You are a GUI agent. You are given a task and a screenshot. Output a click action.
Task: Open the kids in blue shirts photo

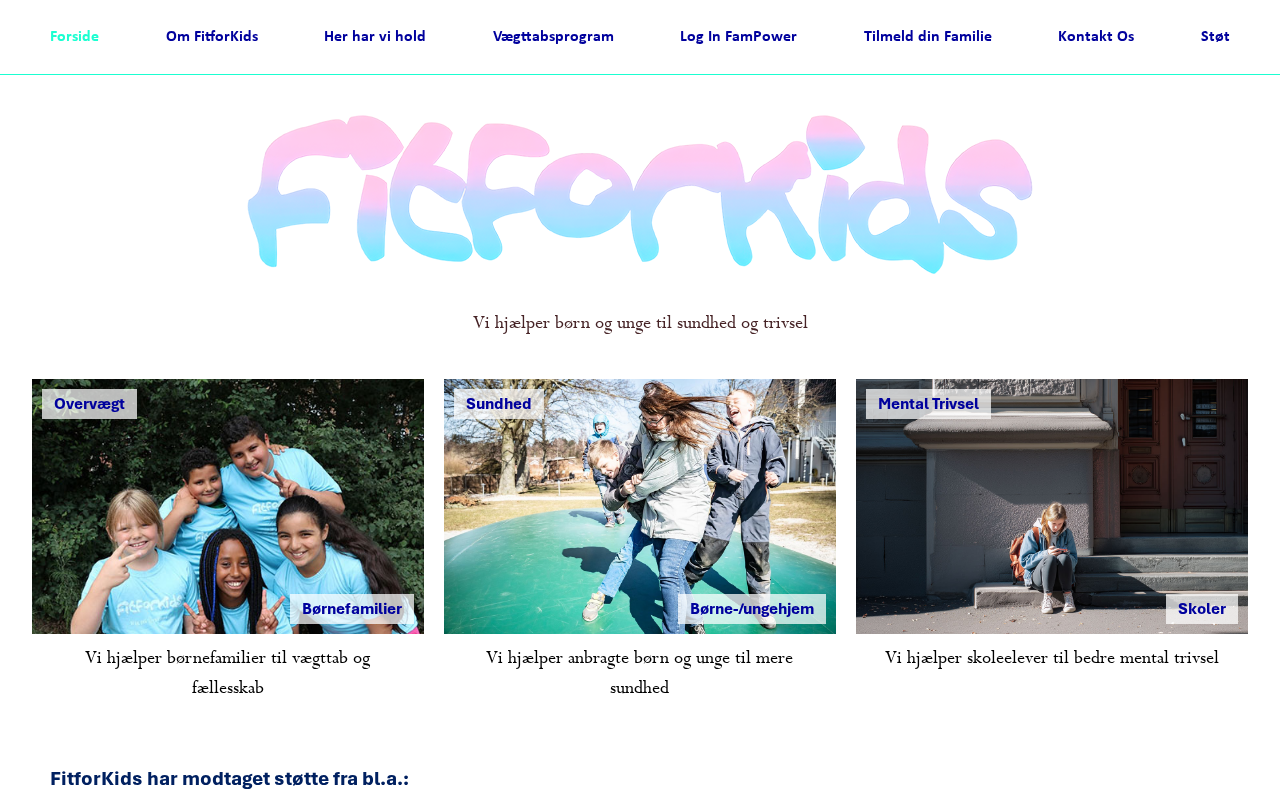pos(228,506)
